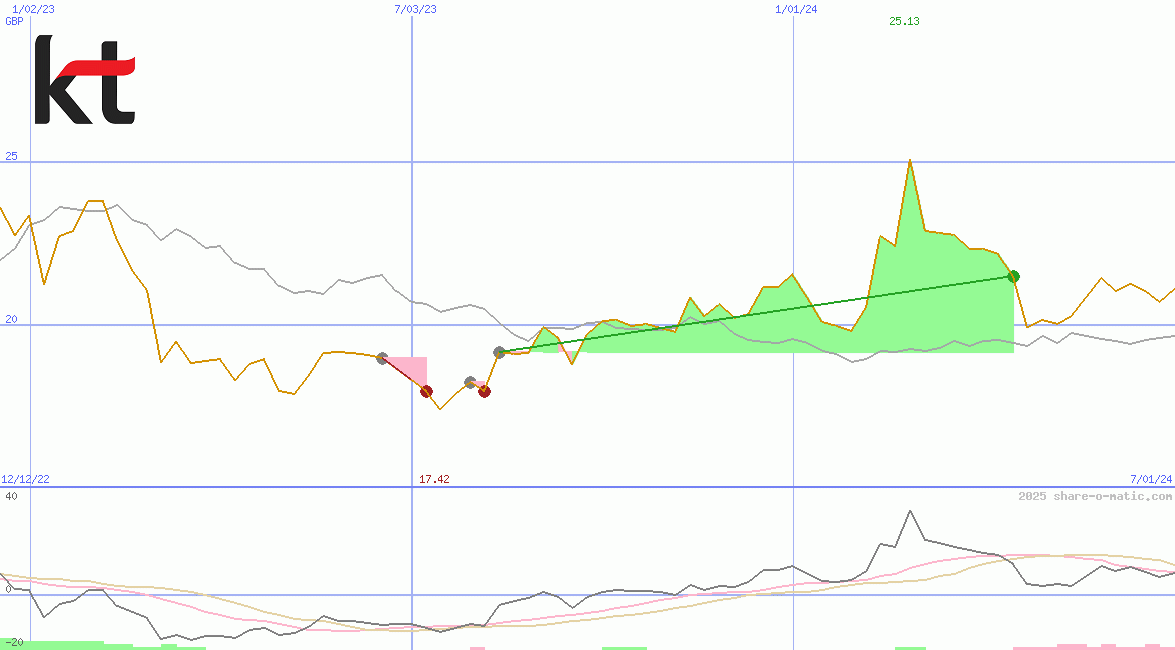
Task: Select the 1/01/24 date label
Action: [x=797, y=9]
